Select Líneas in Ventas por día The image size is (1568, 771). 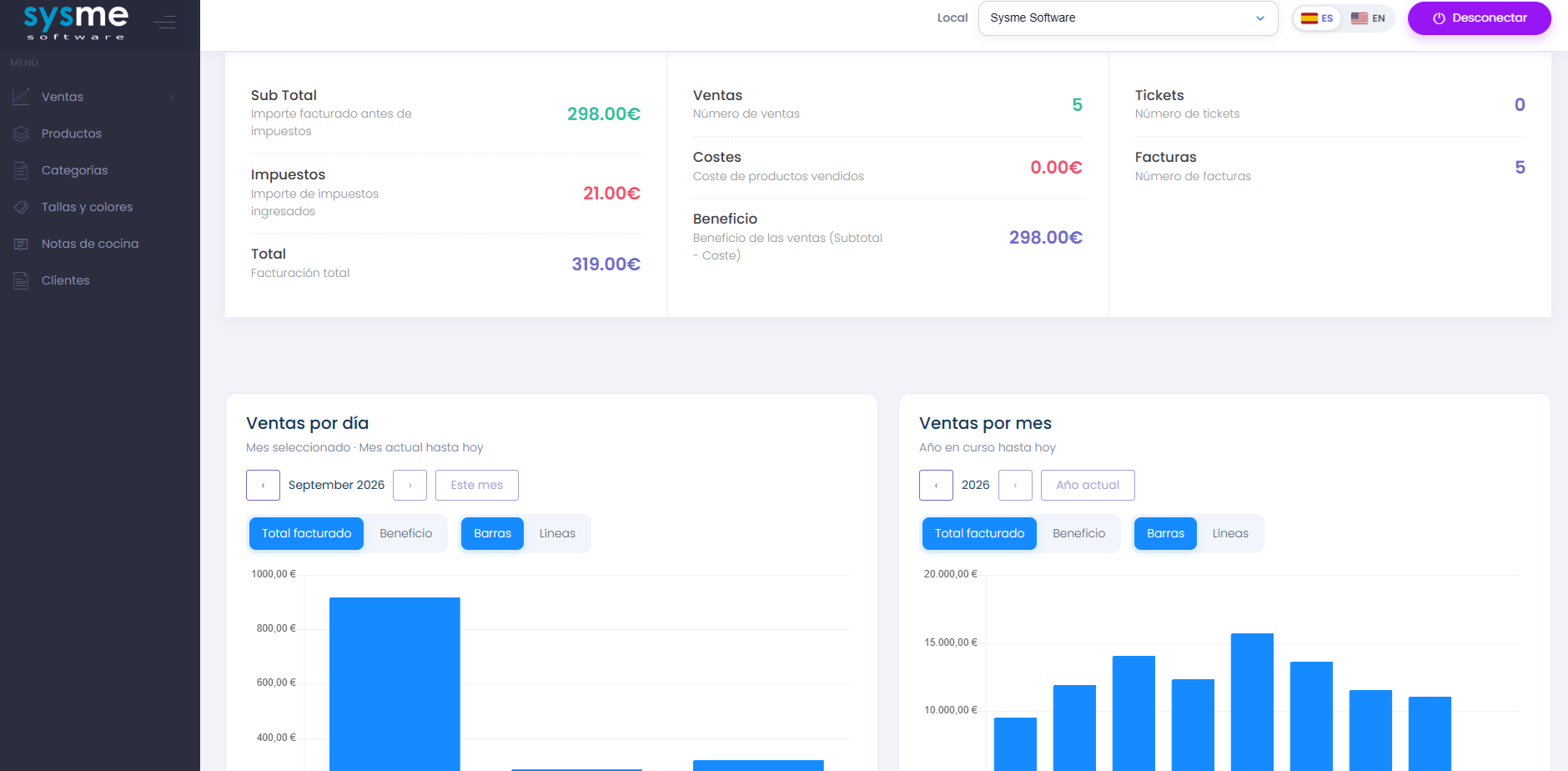tap(557, 534)
